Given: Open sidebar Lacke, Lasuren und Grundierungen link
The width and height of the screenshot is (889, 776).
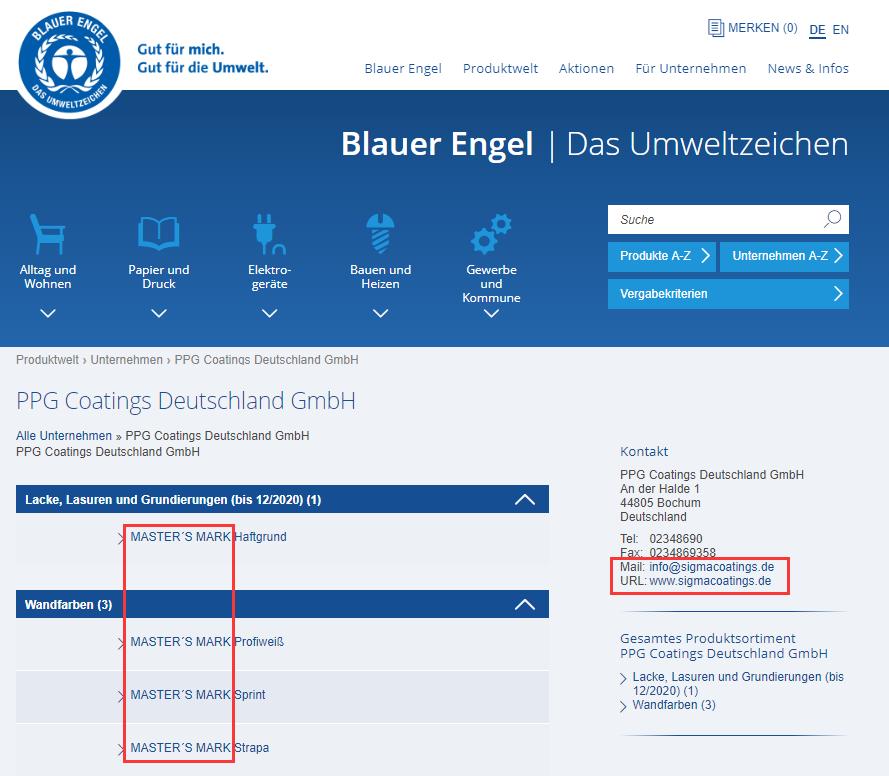Looking at the screenshot, I should [x=738, y=684].
